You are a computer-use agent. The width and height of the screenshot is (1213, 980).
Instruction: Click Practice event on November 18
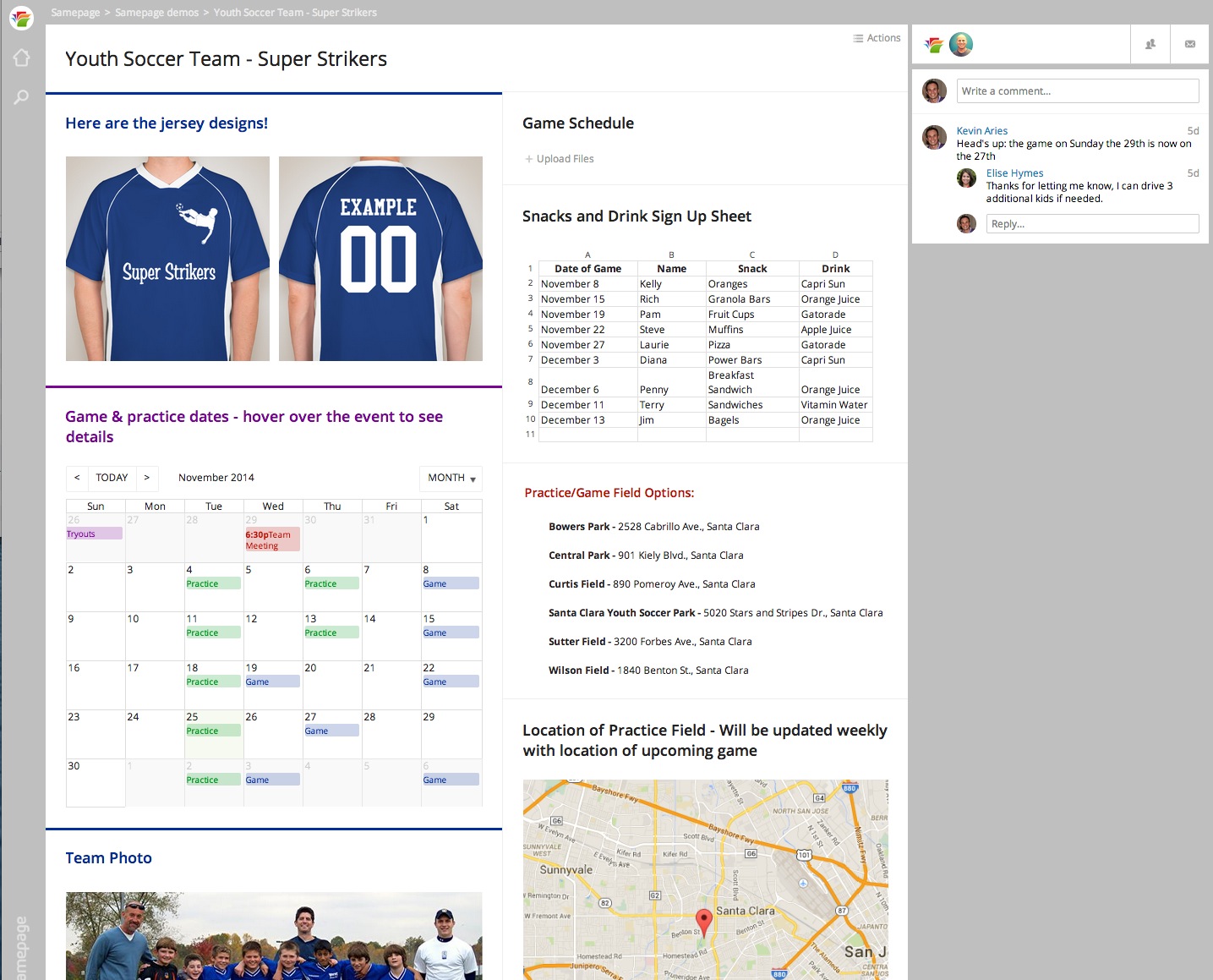213,682
